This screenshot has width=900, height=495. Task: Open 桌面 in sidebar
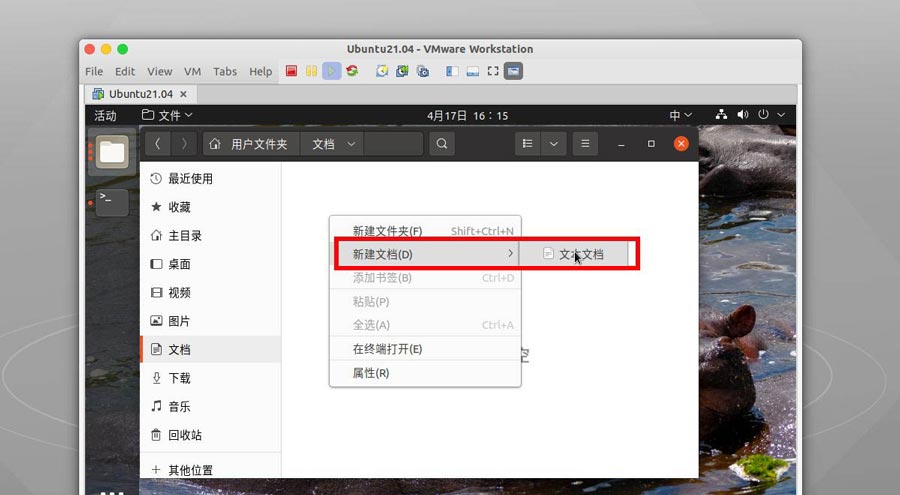pyautogui.click(x=211, y=264)
